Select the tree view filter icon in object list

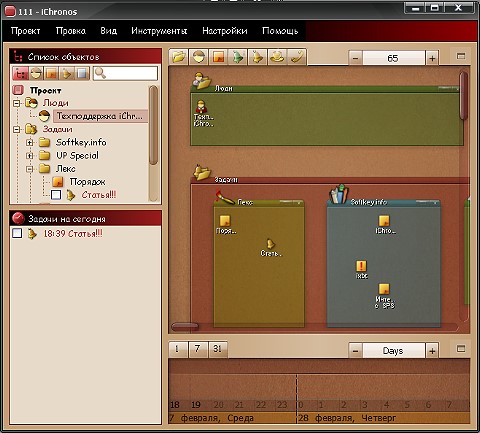pyautogui.click(x=20, y=73)
